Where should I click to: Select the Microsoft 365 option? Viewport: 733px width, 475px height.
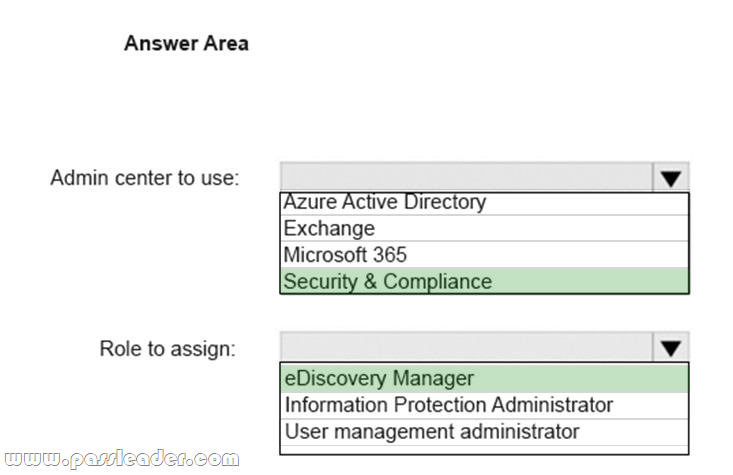pyautogui.click(x=484, y=255)
